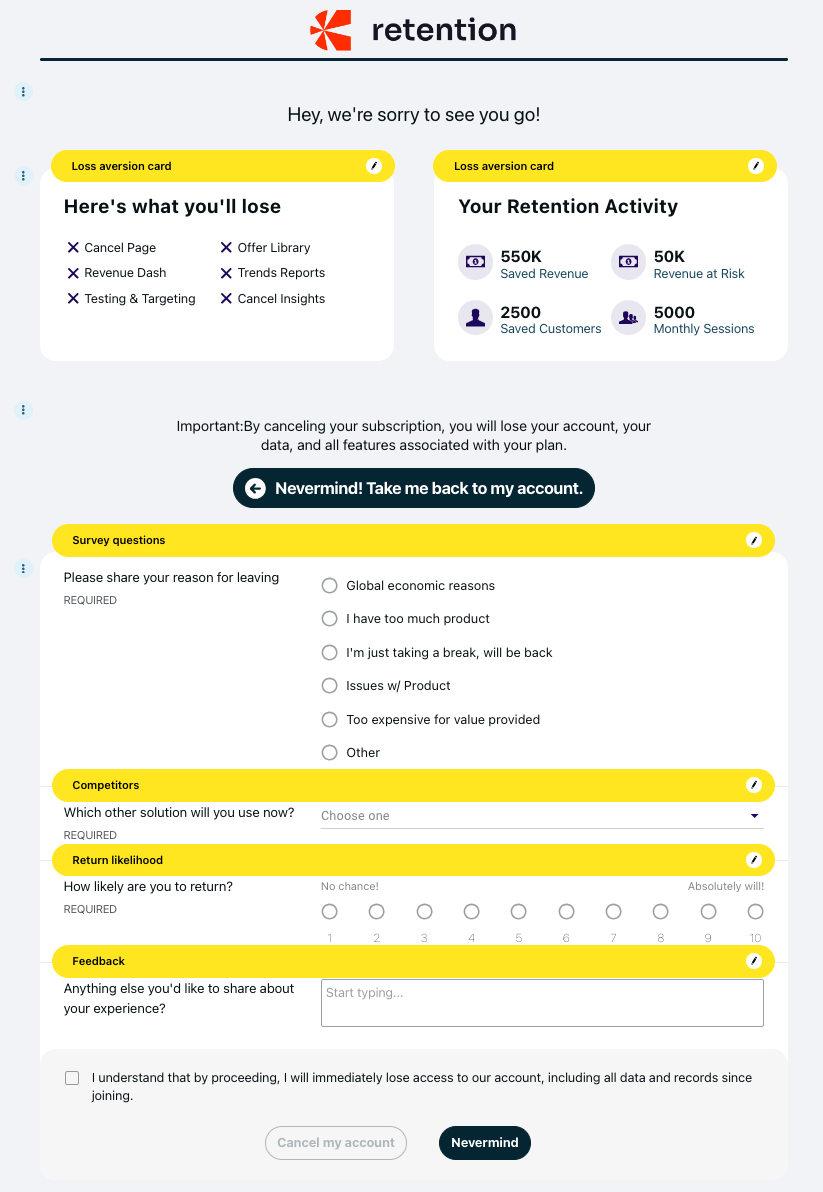Tick the "I understand" confirmation checkbox
Screen dimensions: 823x1192
point(72,1078)
